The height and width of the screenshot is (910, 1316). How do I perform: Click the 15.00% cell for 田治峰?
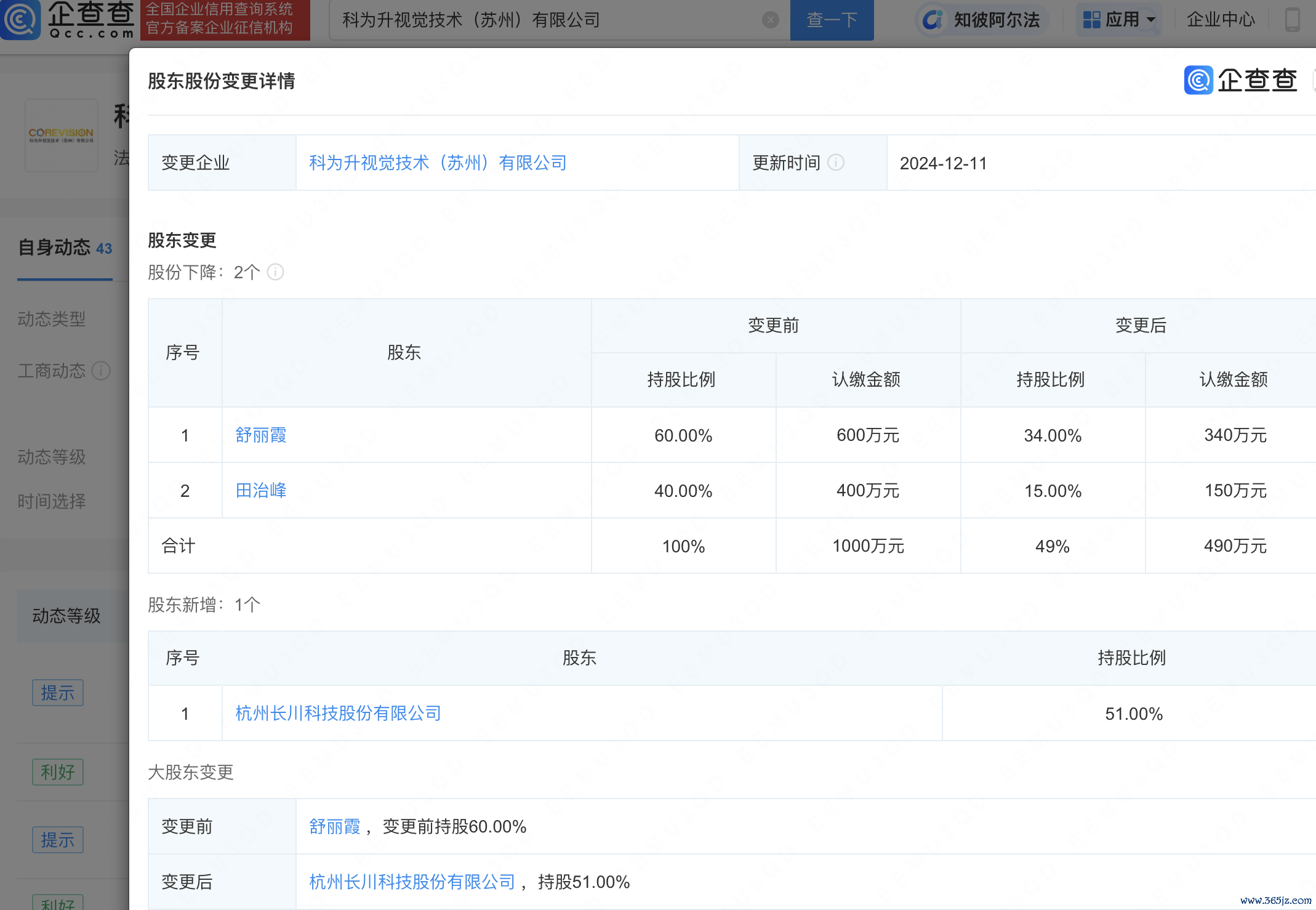[x=1053, y=491]
